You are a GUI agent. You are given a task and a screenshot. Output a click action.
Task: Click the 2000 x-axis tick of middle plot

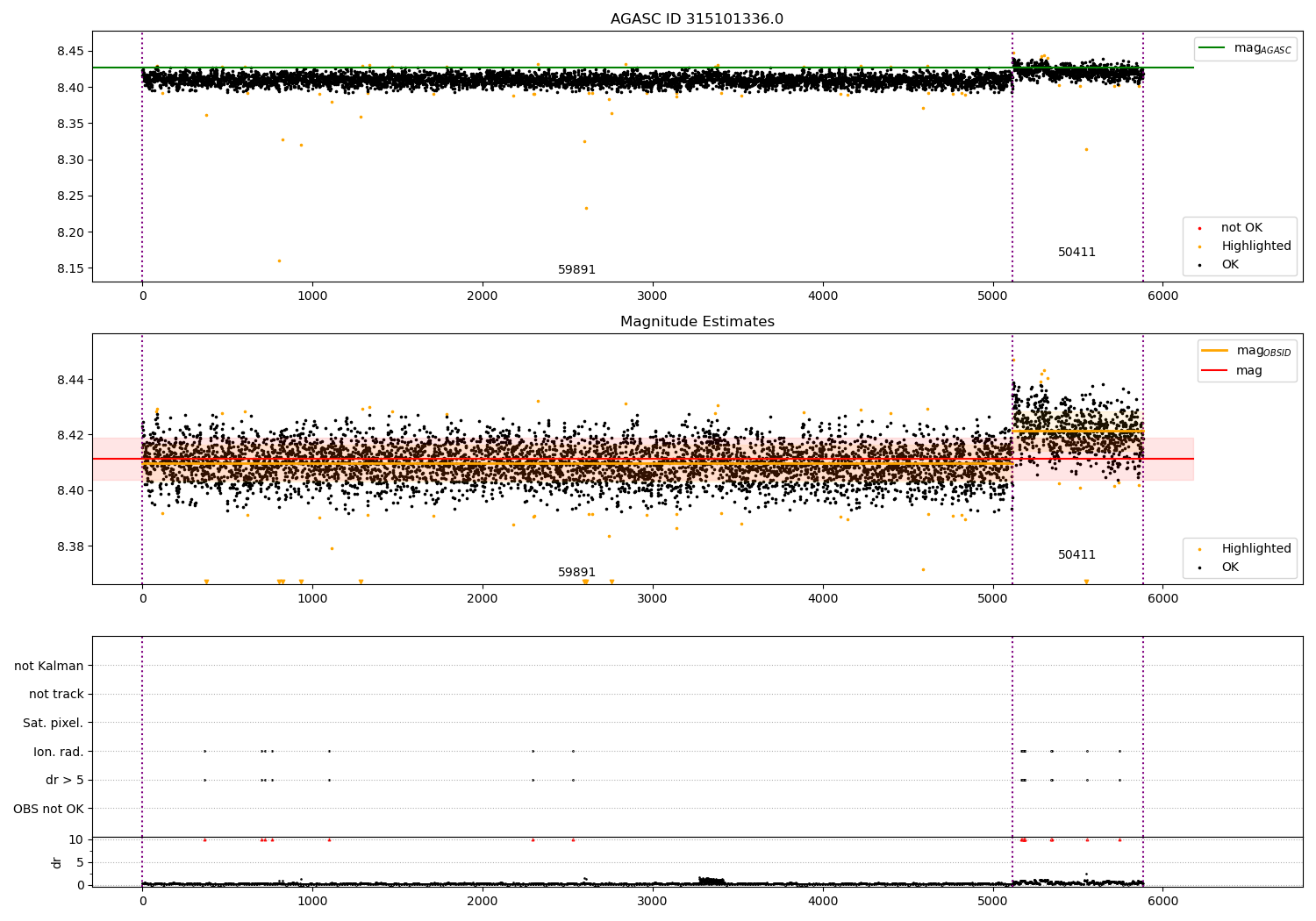pyautogui.click(x=483, y=599)
